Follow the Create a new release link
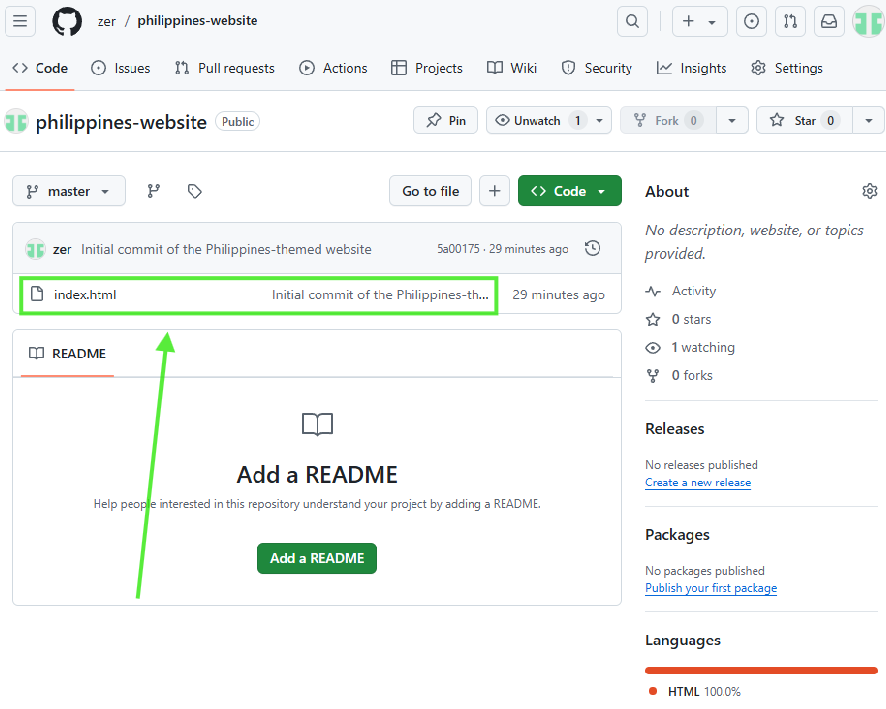The height and width of the screenshot is (709, 886). [x=698, y=483]
